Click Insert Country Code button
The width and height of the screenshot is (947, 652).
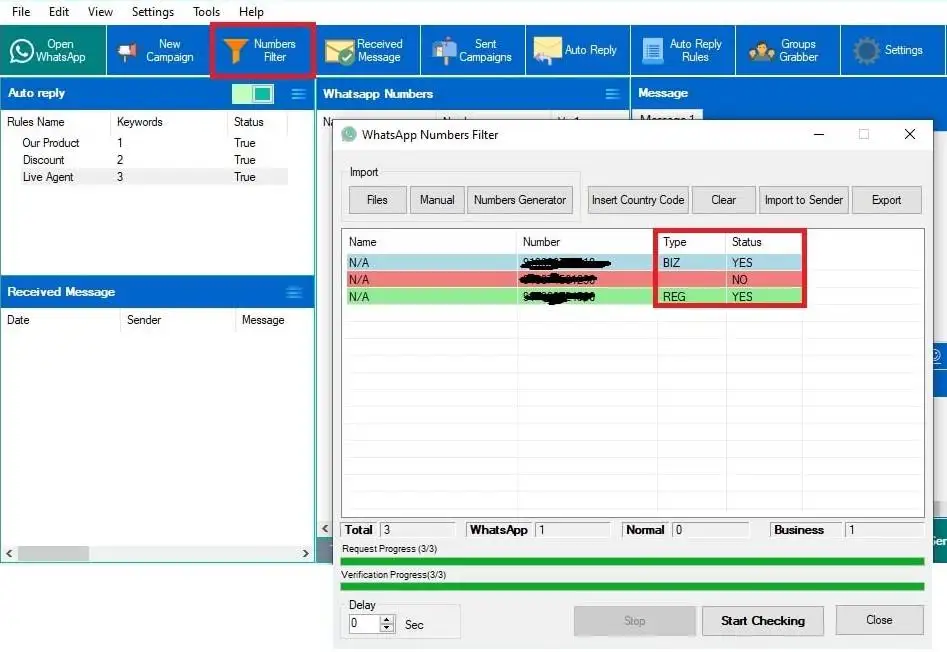pyautogui.click(x=638, y=200)
